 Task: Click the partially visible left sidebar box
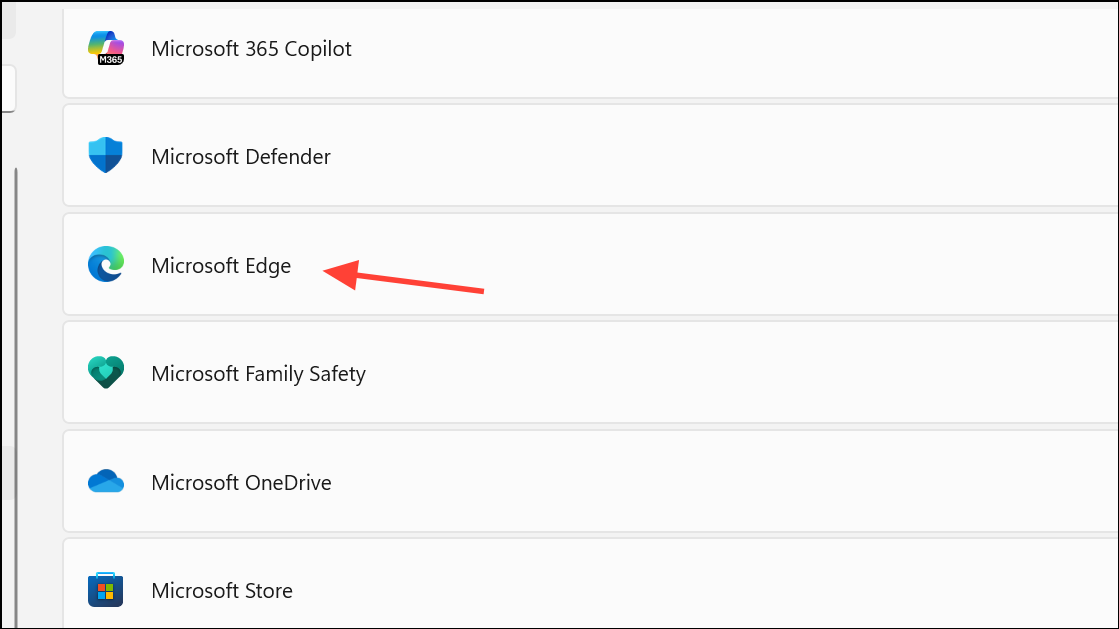tap(8, 89)
